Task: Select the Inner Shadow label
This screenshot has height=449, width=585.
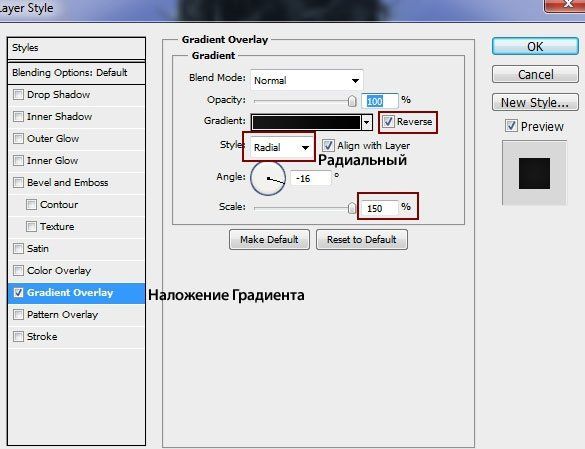Action: [59, 116]
